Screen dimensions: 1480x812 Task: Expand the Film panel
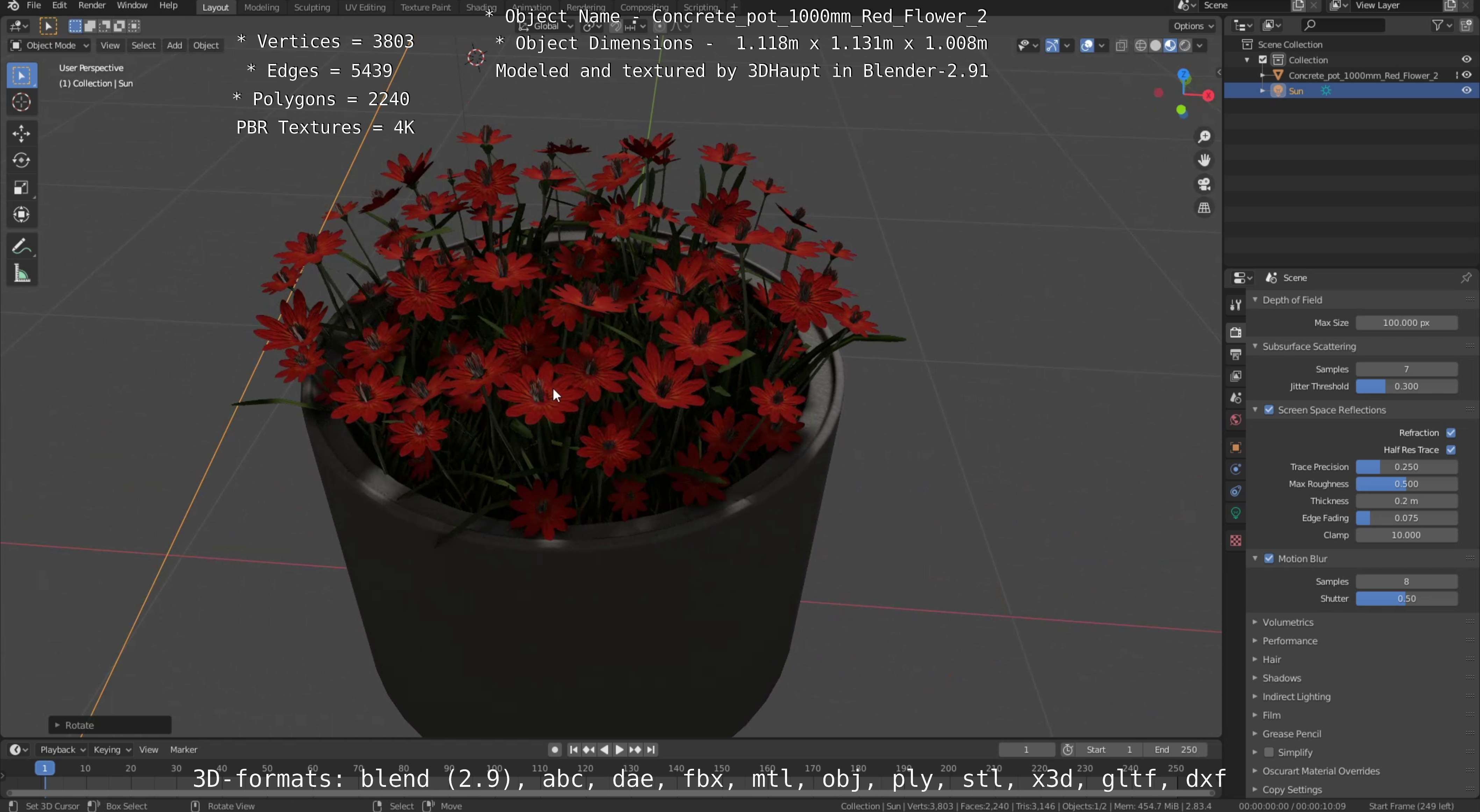tap(1272, 716)
